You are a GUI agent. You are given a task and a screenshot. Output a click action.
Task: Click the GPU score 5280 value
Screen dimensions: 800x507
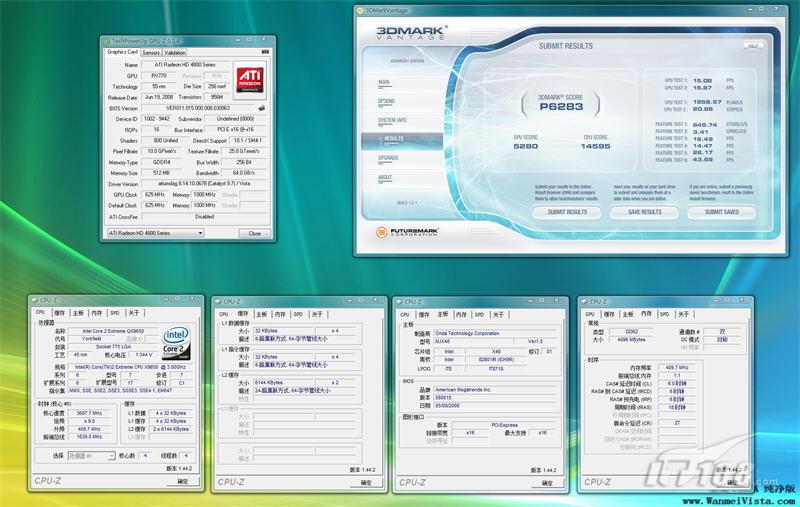click(526, 146)
